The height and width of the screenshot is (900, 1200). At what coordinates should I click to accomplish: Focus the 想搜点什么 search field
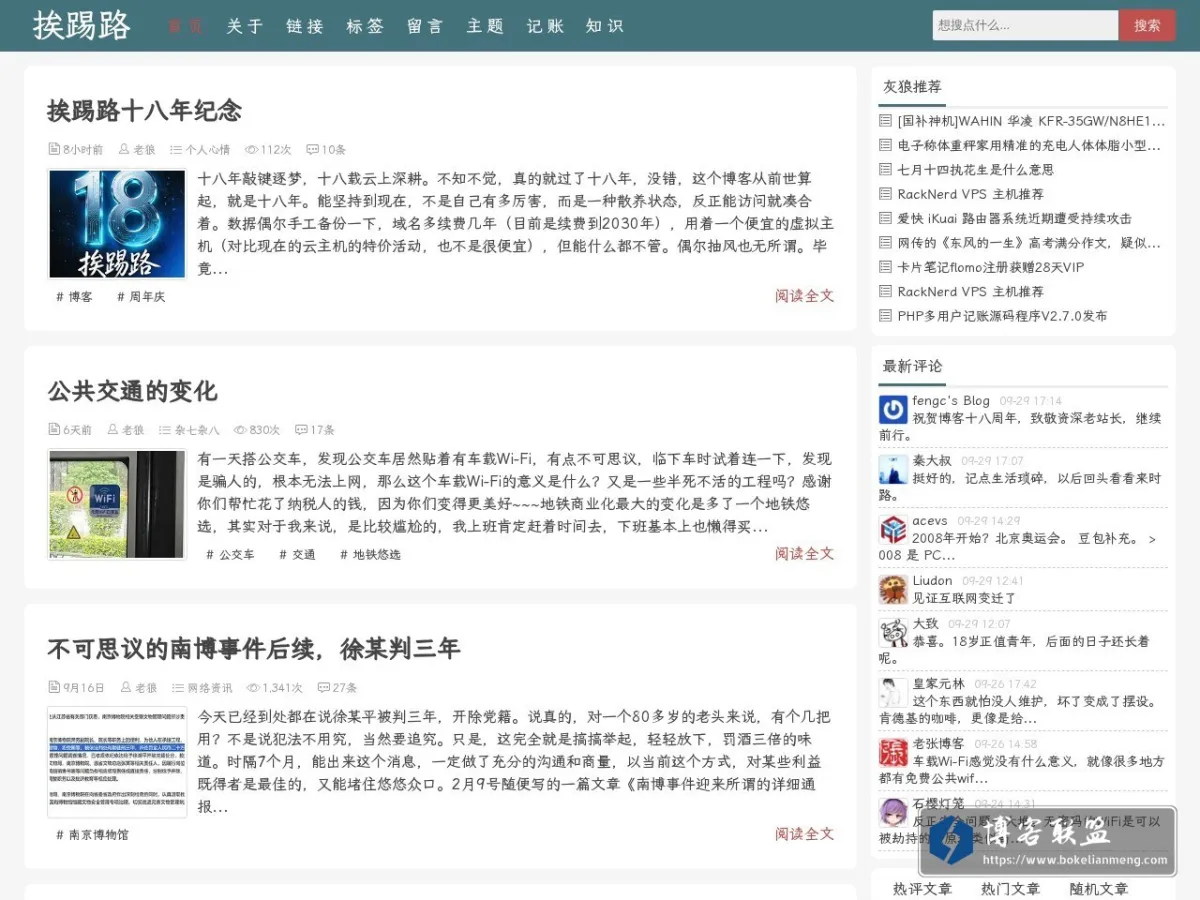(1025, 25)
